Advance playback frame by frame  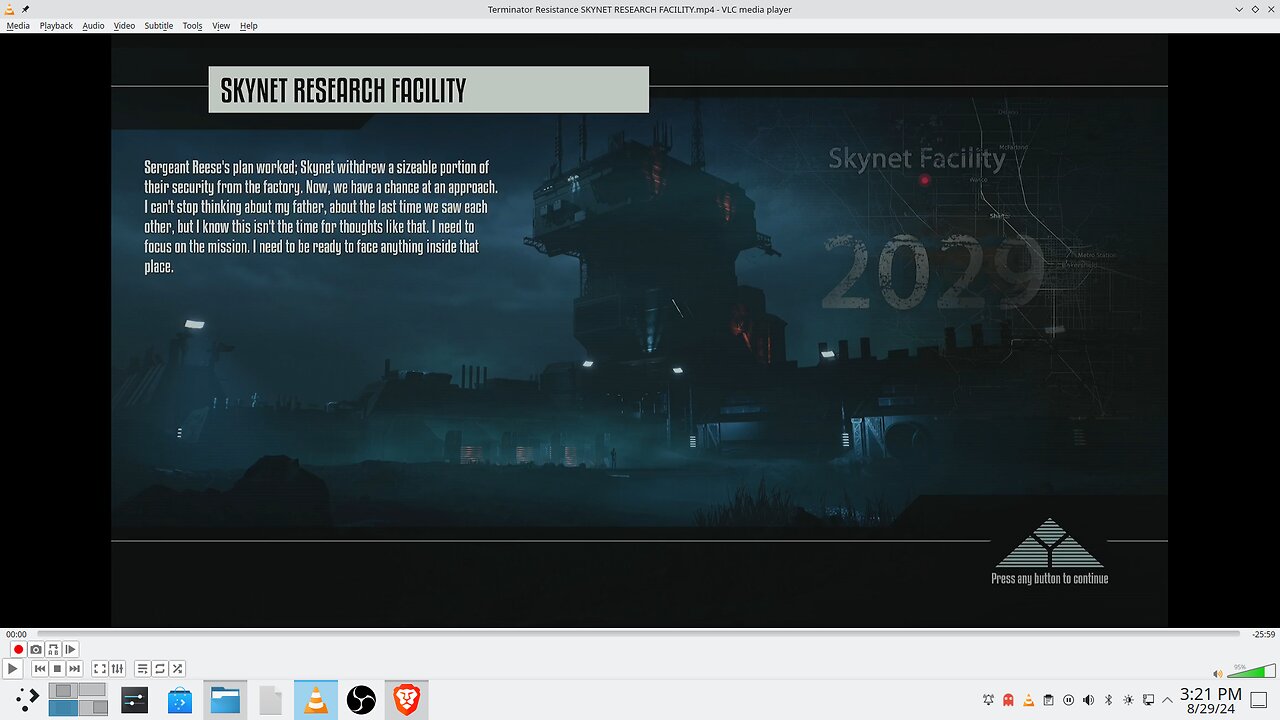[x=70, y=650]
